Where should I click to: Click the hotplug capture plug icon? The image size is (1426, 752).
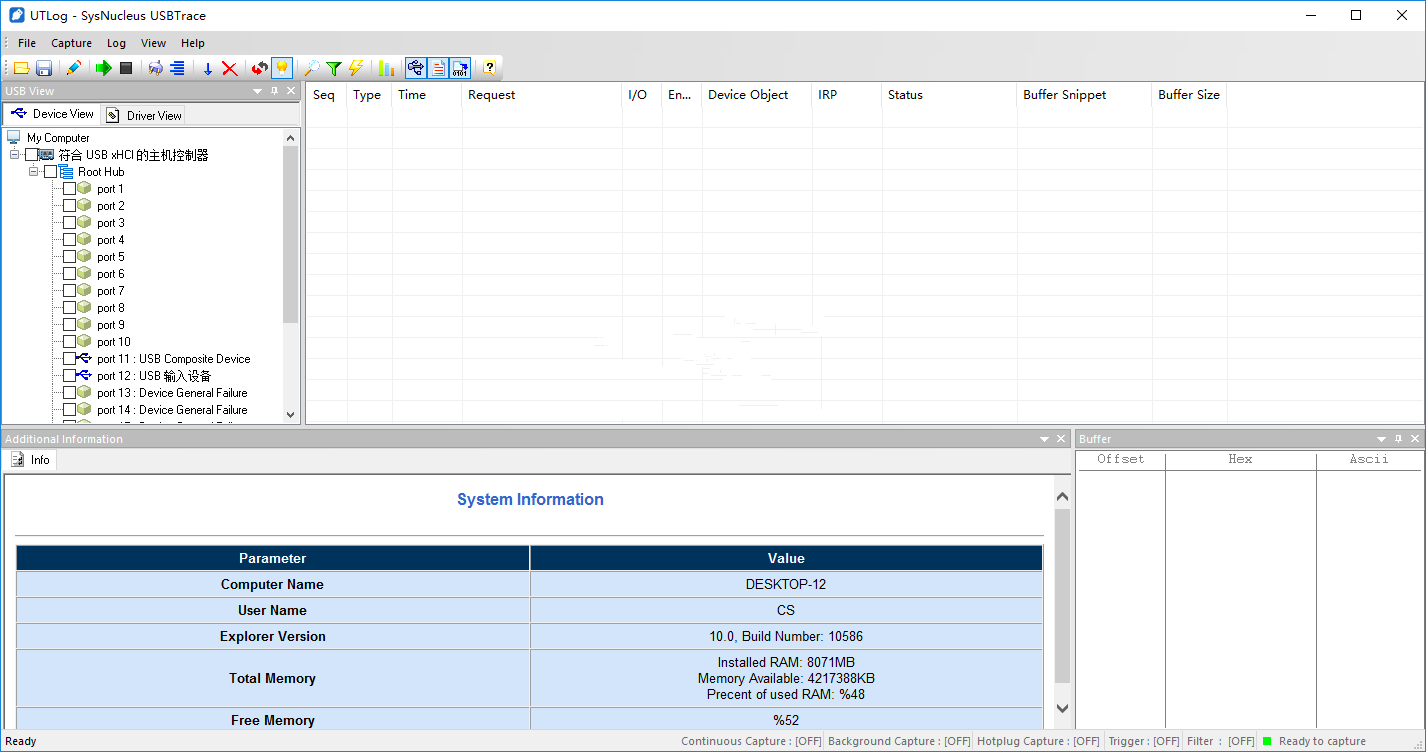point(156,67)
